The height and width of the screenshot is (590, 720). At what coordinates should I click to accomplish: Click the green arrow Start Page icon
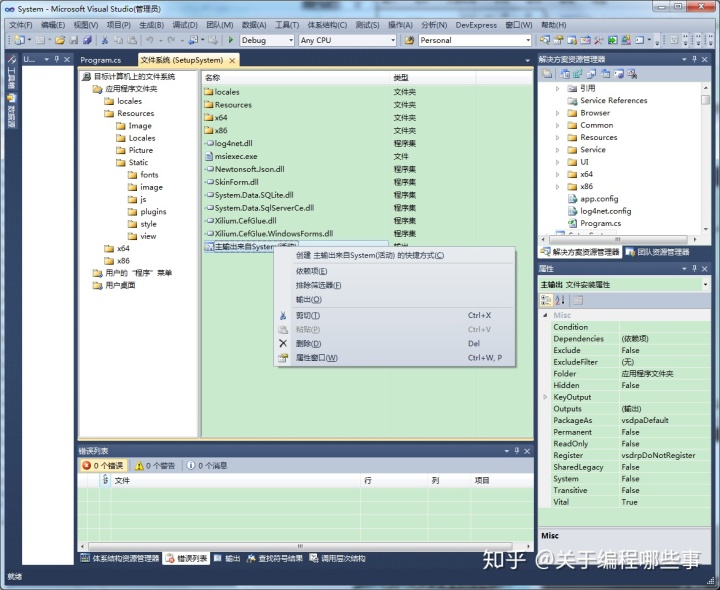click(613, 40)
